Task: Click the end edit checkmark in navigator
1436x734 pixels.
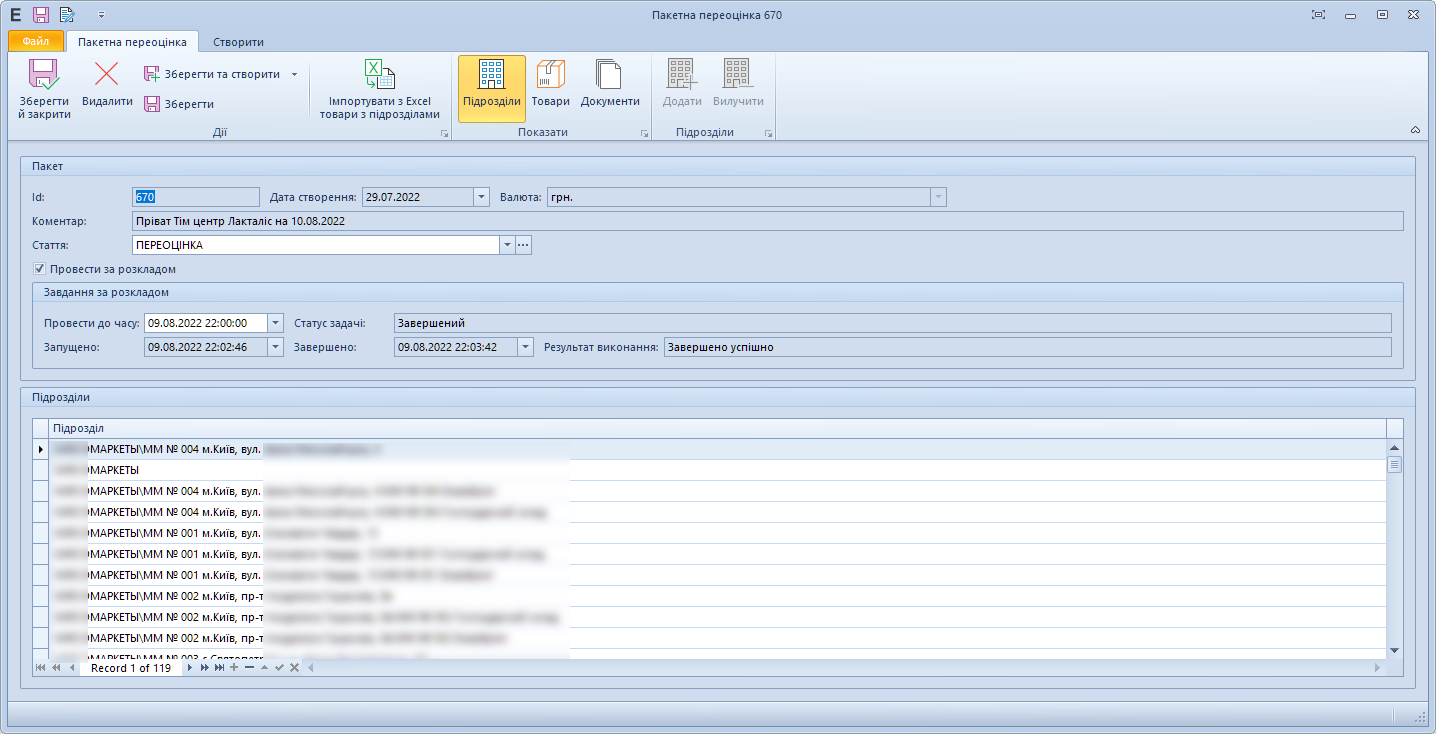Action: pos(279,667)
